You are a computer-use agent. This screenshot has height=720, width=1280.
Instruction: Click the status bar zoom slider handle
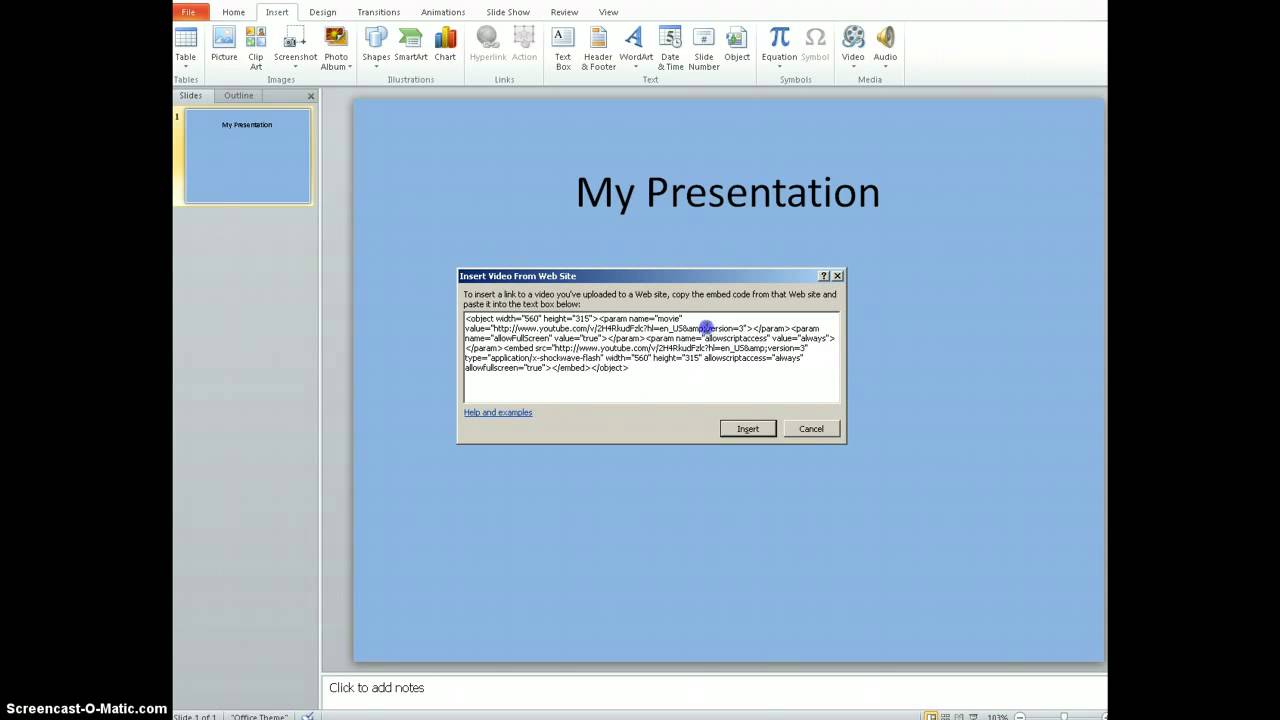[1064, 717]
